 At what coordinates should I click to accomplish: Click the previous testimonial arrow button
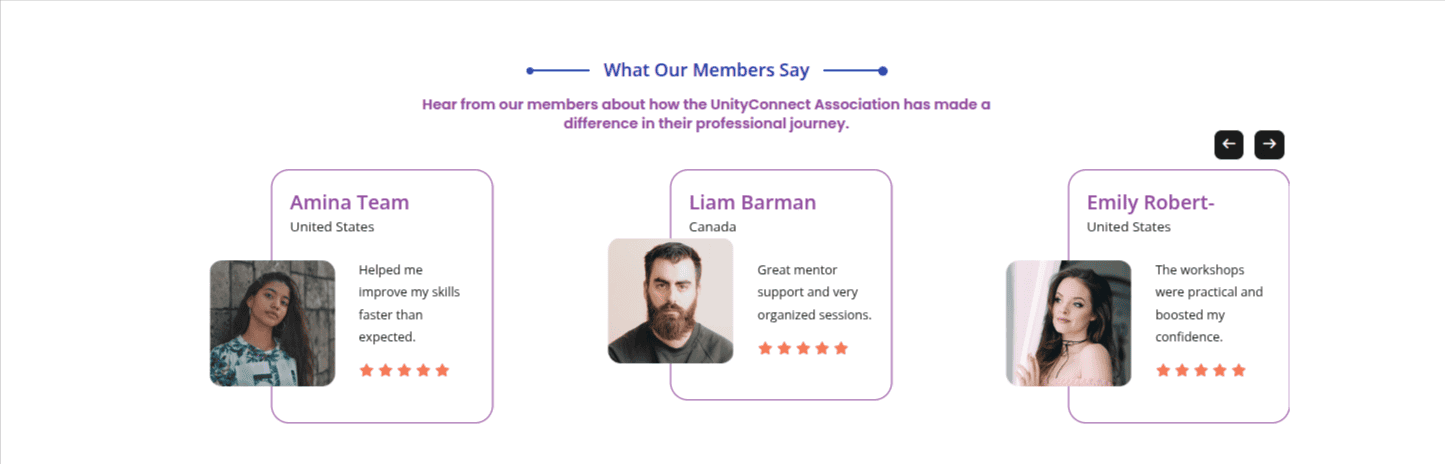click(x=1229, y=144)
